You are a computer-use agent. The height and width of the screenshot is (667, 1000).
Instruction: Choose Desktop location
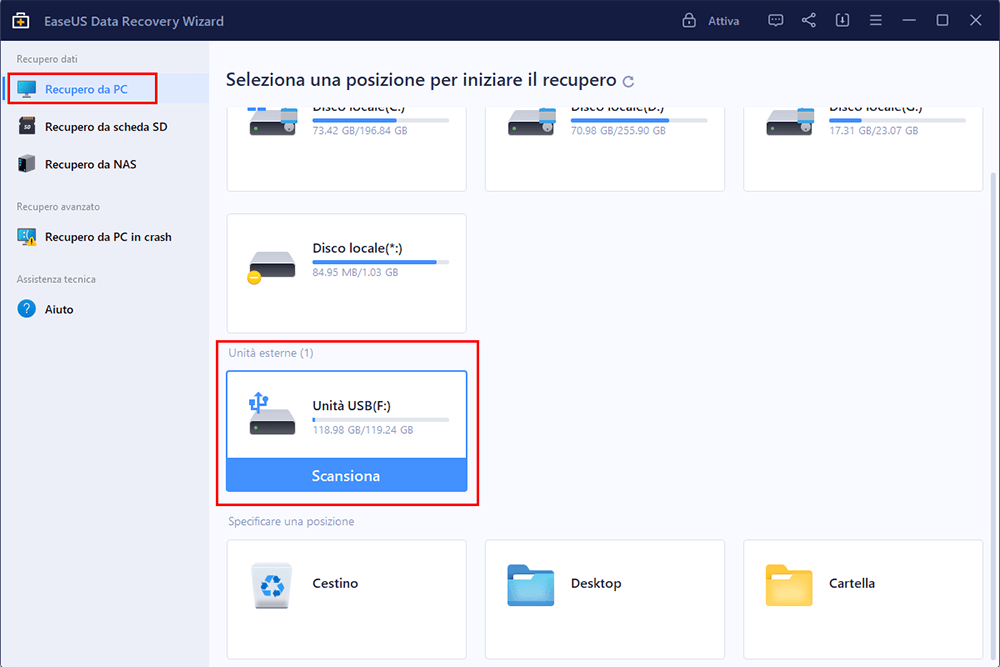click(x=605, y=599)
